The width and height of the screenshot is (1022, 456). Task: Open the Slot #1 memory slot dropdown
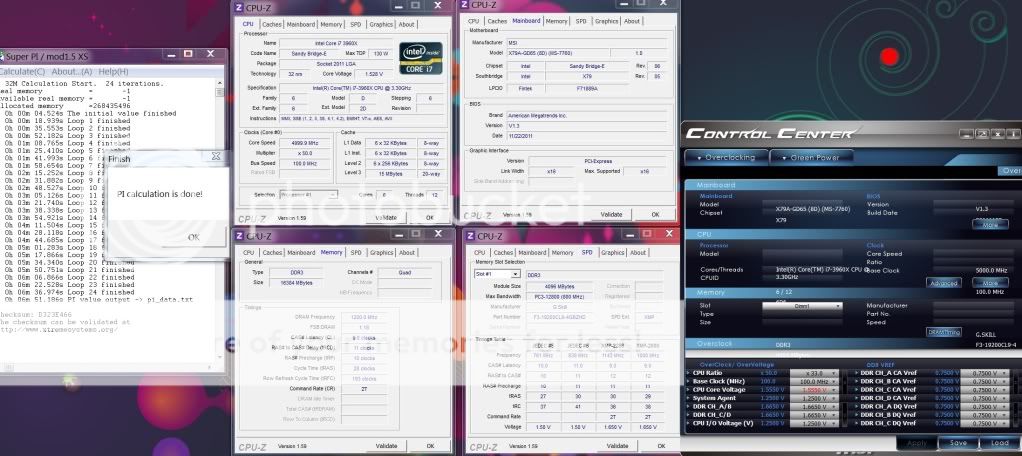click(495, 273)
